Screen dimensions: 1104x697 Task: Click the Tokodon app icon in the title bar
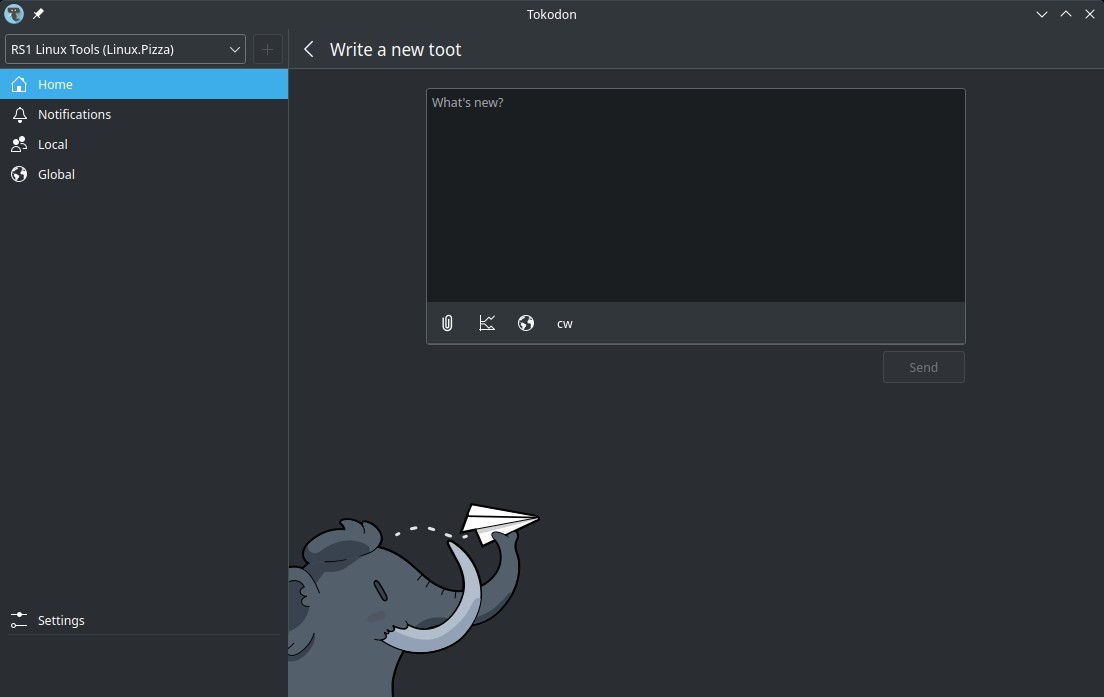tap(14, 14)
